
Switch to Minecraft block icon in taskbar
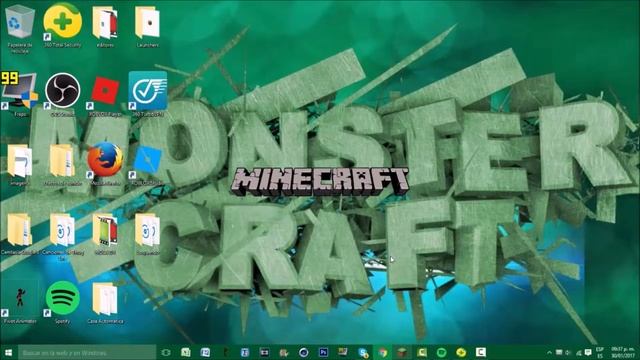(402, 352)
